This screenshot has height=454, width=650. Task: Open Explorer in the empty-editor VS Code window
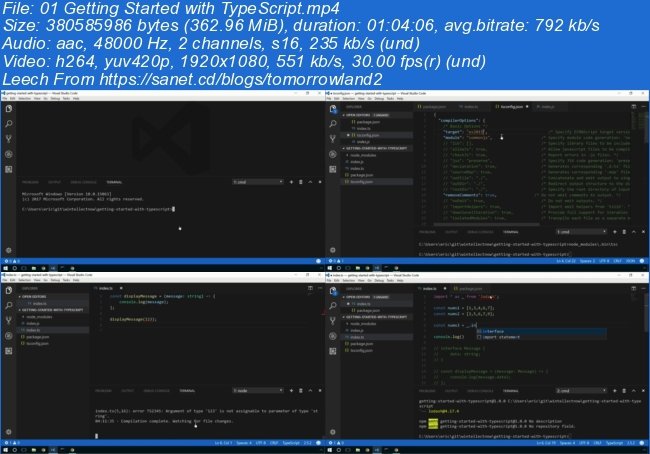tap(9, 109)
